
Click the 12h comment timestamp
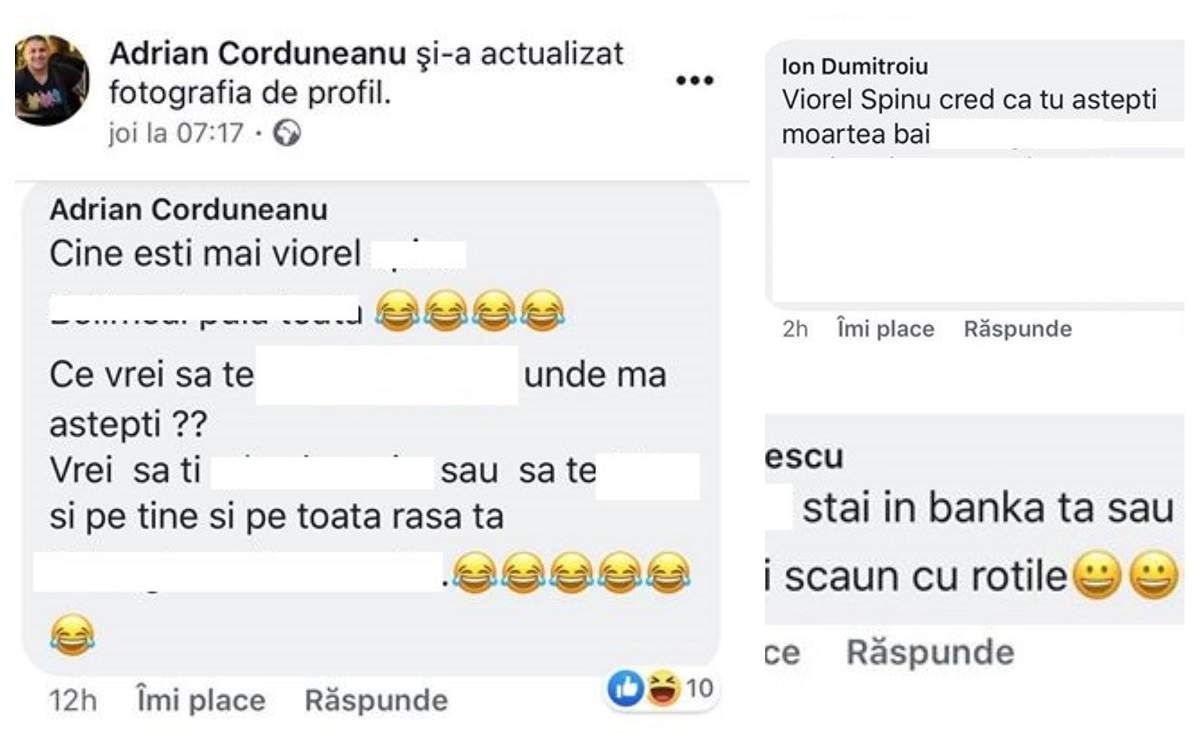pos(73,700)
